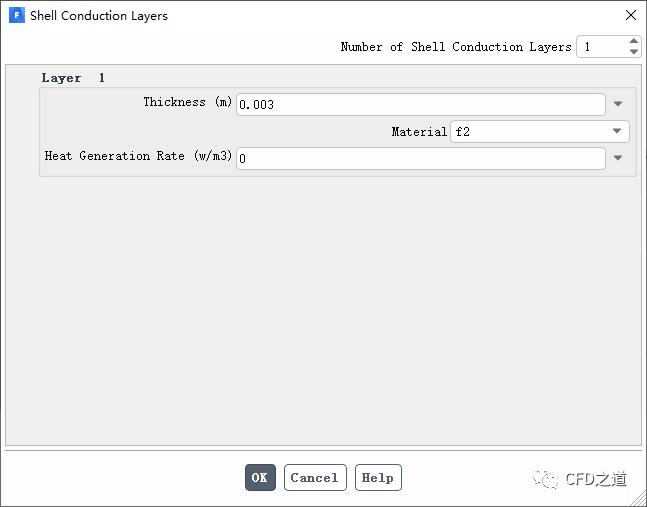
Task: Click the Heat Generation Rate (w/m3) label
Action: point(139,157)
